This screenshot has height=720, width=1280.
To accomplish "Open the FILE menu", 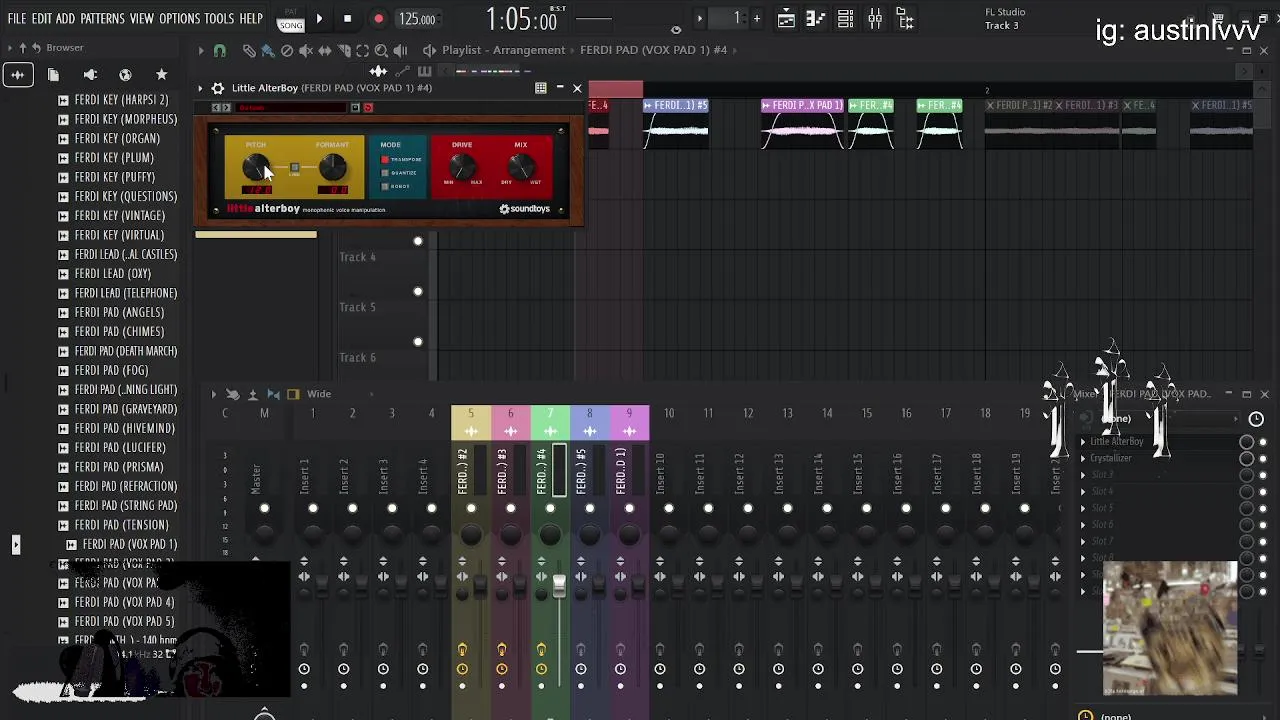I will point(17,19).
